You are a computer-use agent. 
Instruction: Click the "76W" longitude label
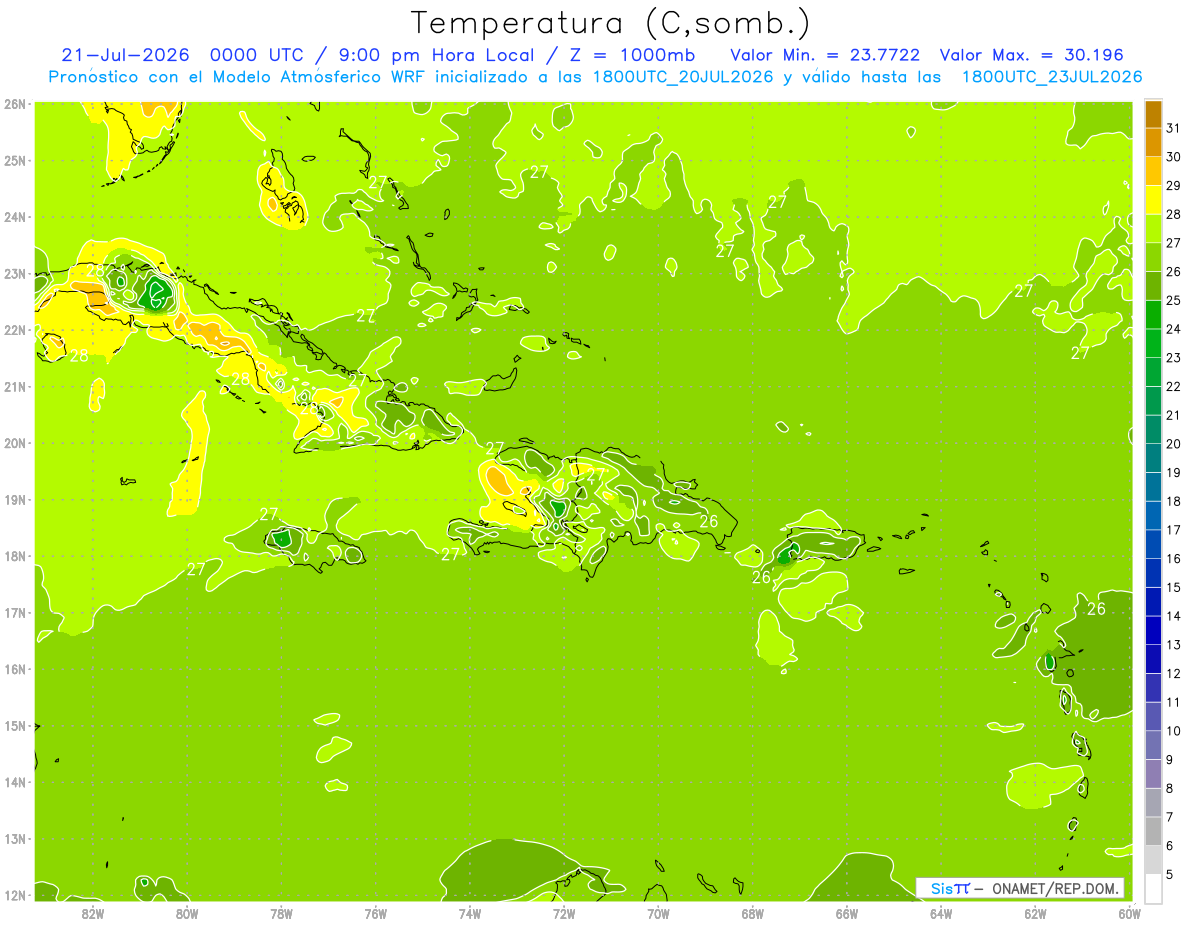[x=375, y=913]
